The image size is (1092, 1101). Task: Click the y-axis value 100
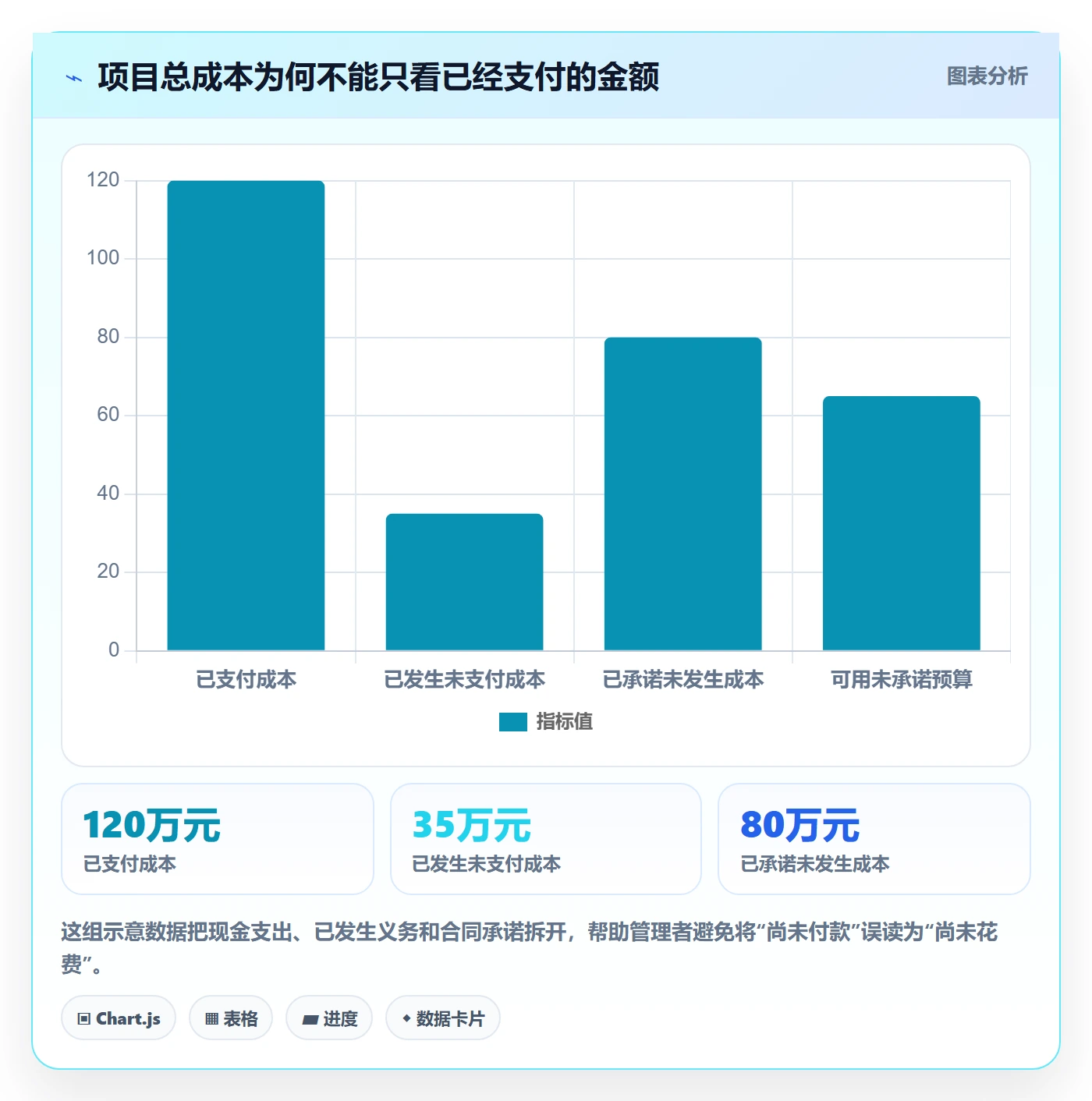(103, 258)
